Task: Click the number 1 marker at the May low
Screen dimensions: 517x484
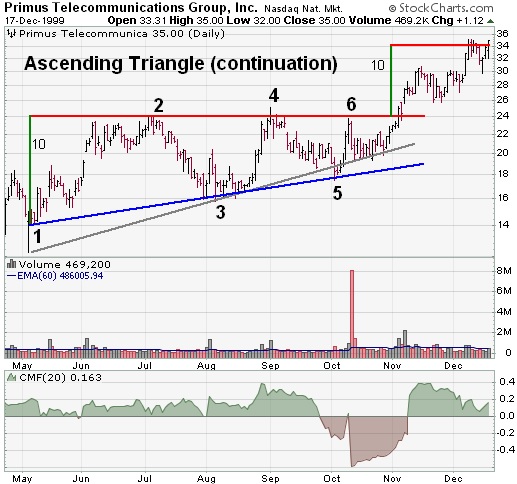Action: (x=37, y=236)
